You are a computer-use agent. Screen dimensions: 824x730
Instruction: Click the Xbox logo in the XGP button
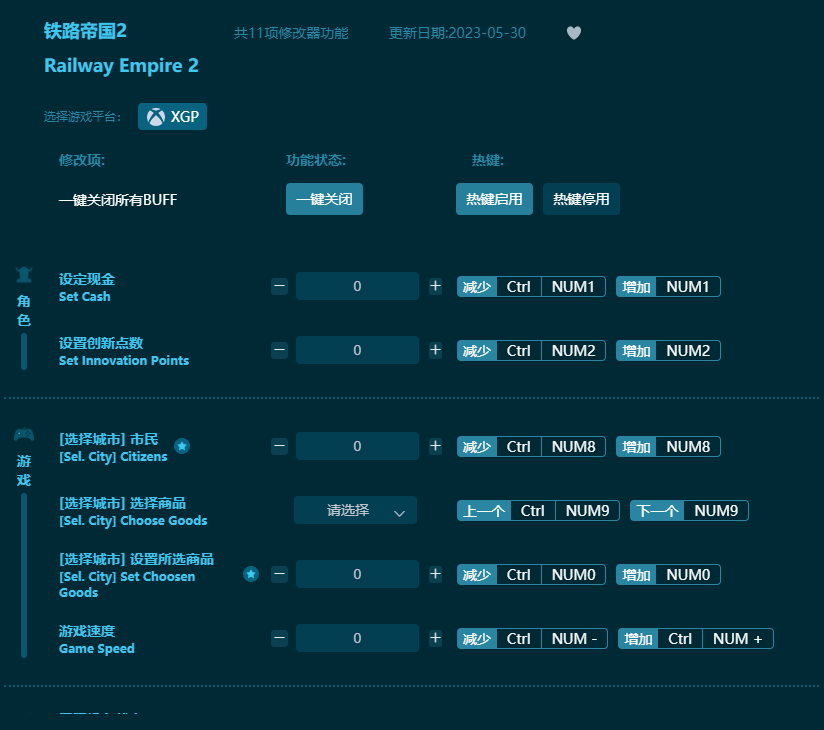point(156,116)
